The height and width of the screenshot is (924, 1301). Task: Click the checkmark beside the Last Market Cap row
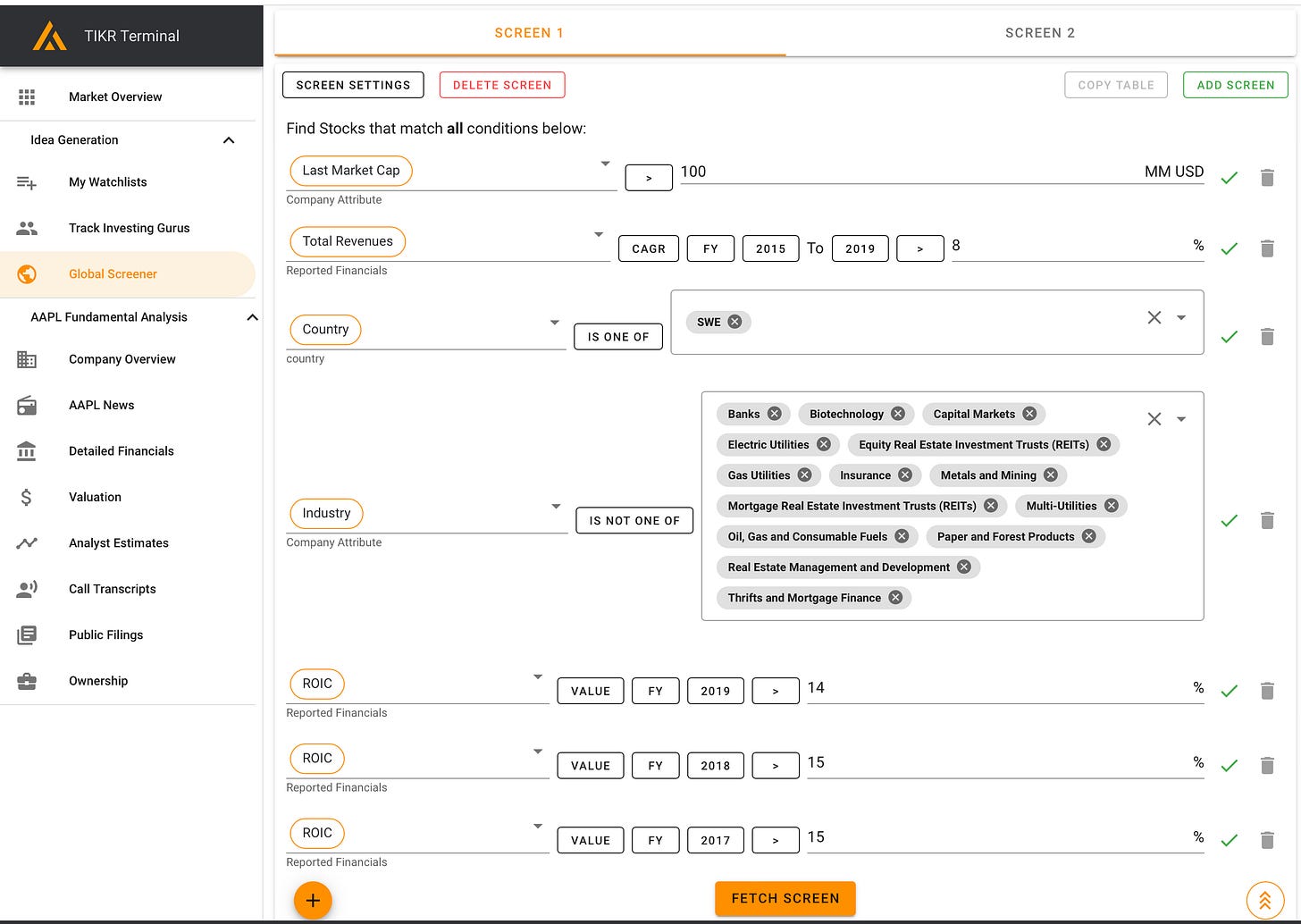tap(1230, 178)
